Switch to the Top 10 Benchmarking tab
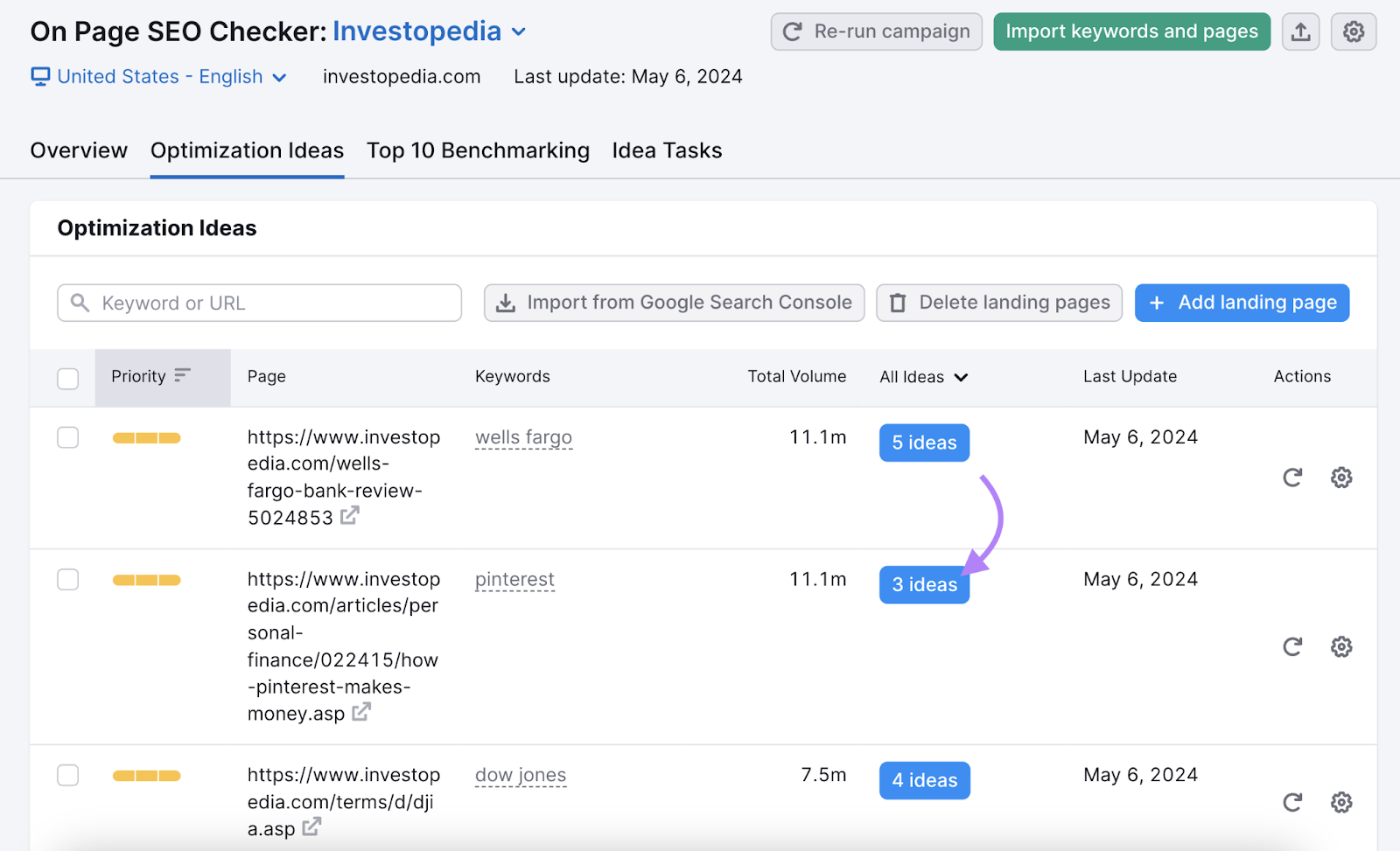Viewport: 1400px width, 851px height. [x=478, y=150]
